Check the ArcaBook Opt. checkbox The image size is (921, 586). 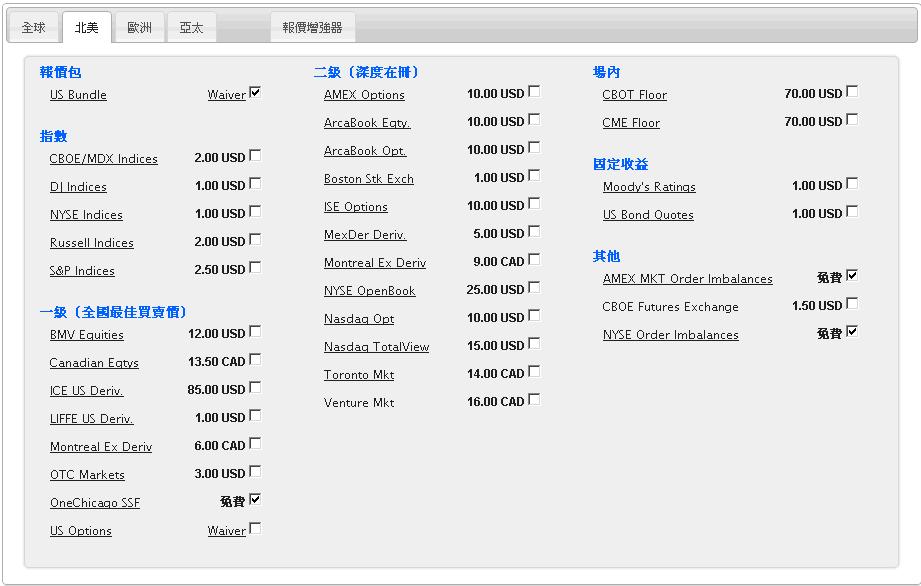click(534, 147)
